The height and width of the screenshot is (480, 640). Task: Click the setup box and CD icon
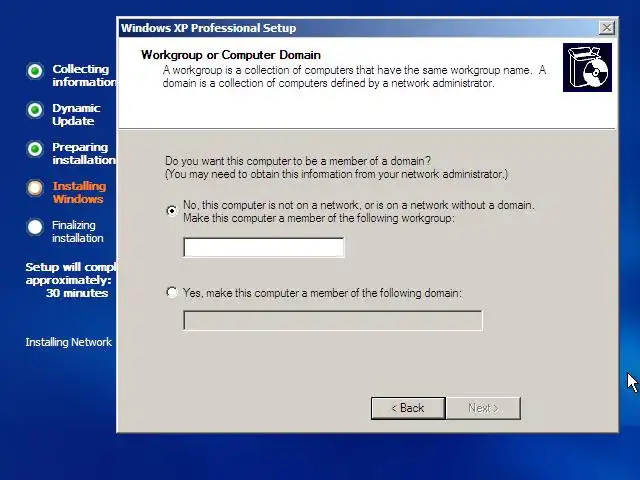pos(587,67)
